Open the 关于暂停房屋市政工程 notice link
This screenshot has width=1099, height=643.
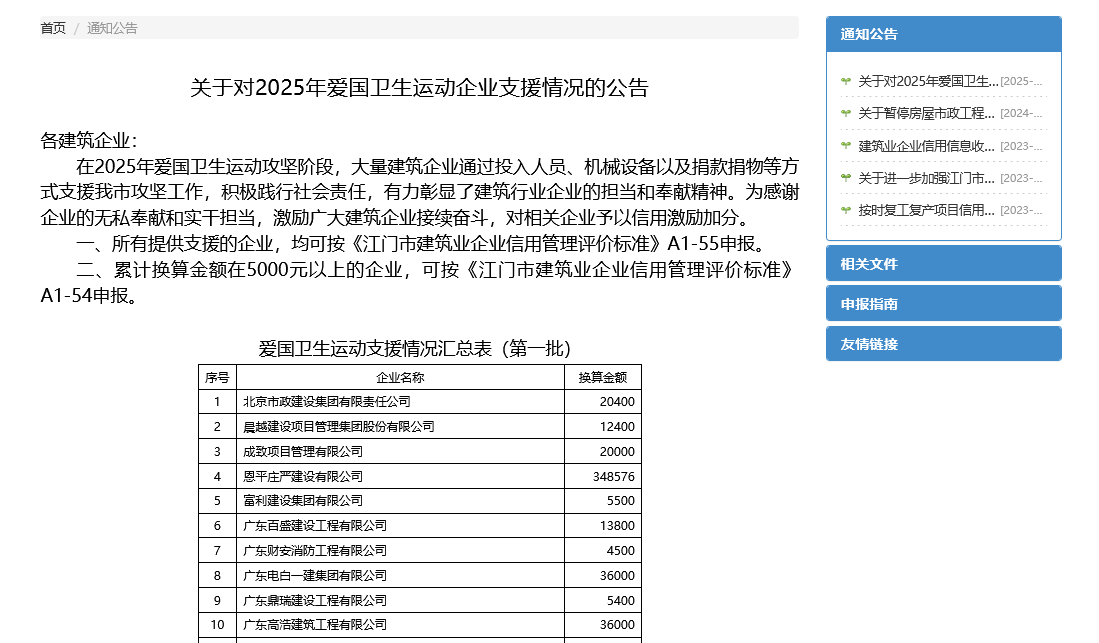[x=927, y=113]
